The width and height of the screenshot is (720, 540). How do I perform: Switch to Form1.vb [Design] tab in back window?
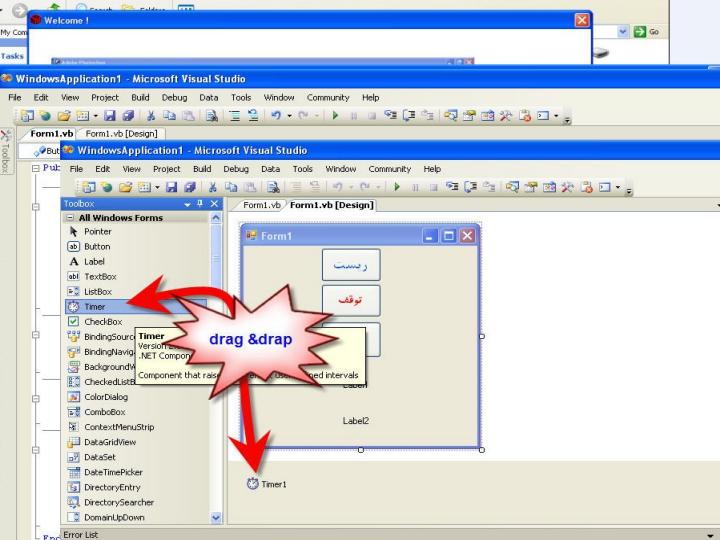click(x=121, y=134)
